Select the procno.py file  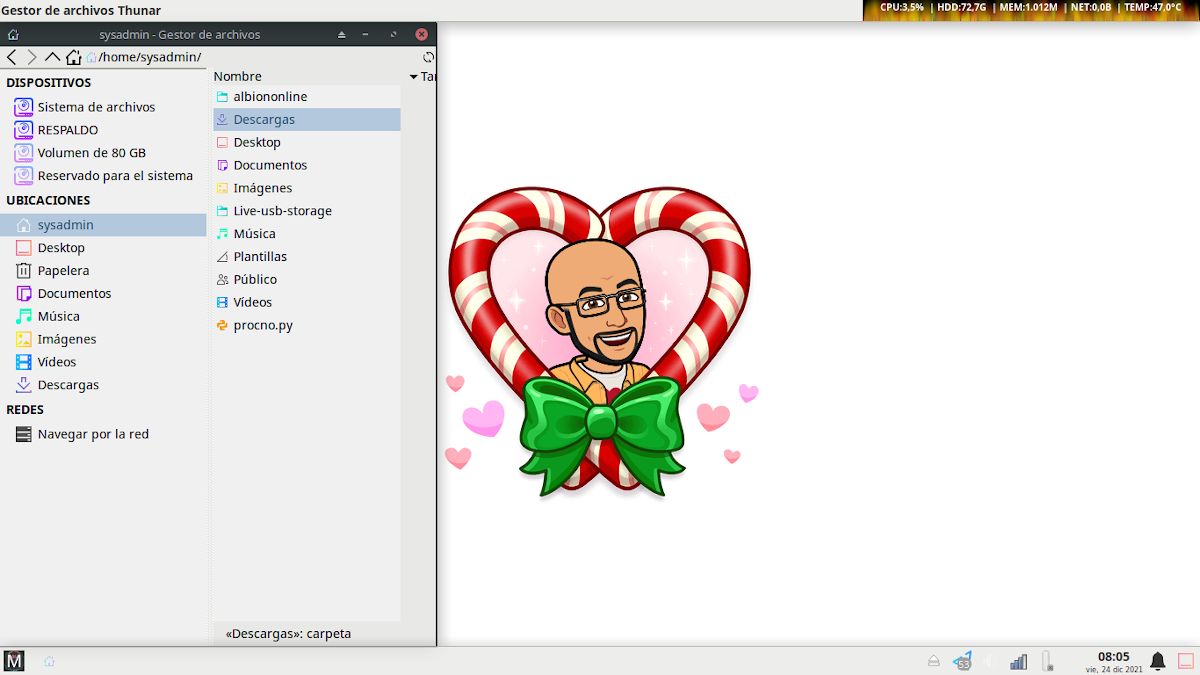tap(263, 325)
